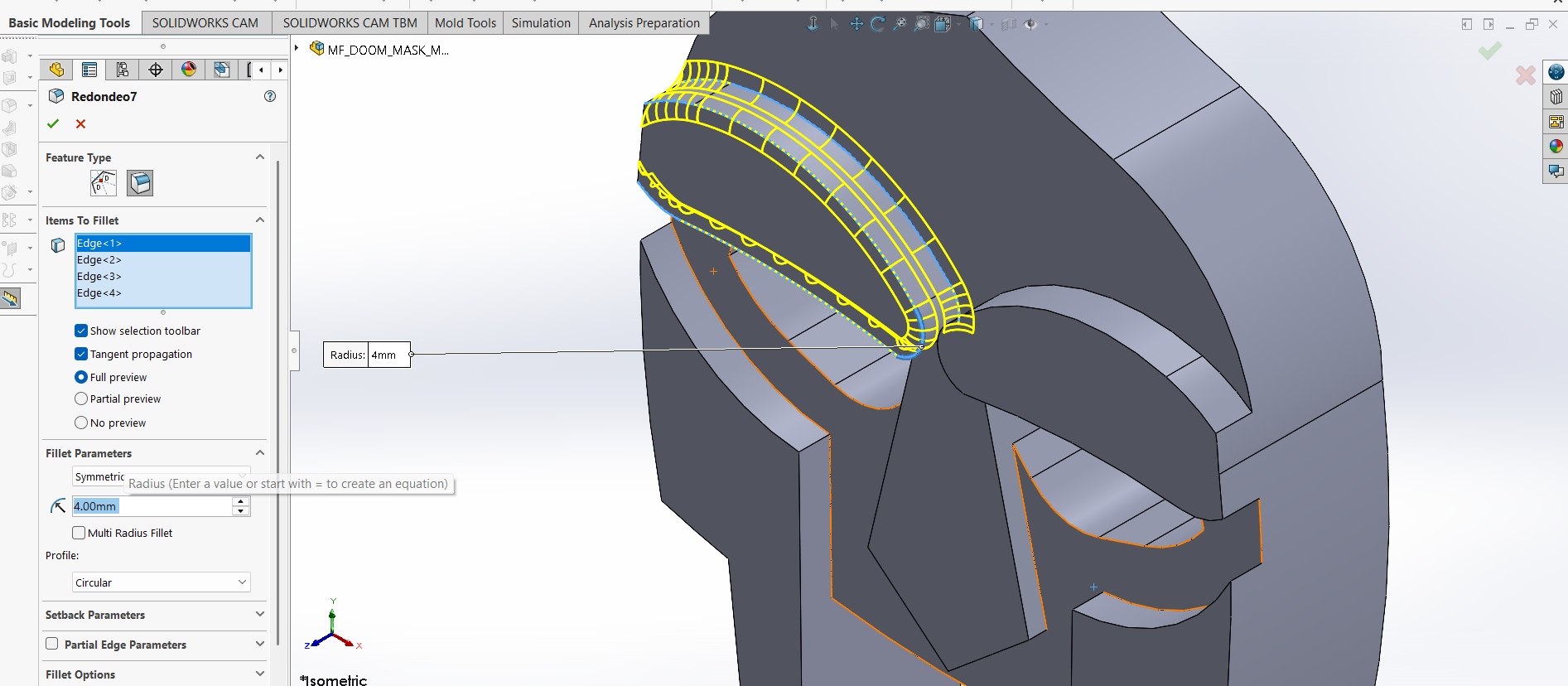Click the Hide/Show Items eye icon
This screenshot has width=1568, height=686.
click(1030, 24)
